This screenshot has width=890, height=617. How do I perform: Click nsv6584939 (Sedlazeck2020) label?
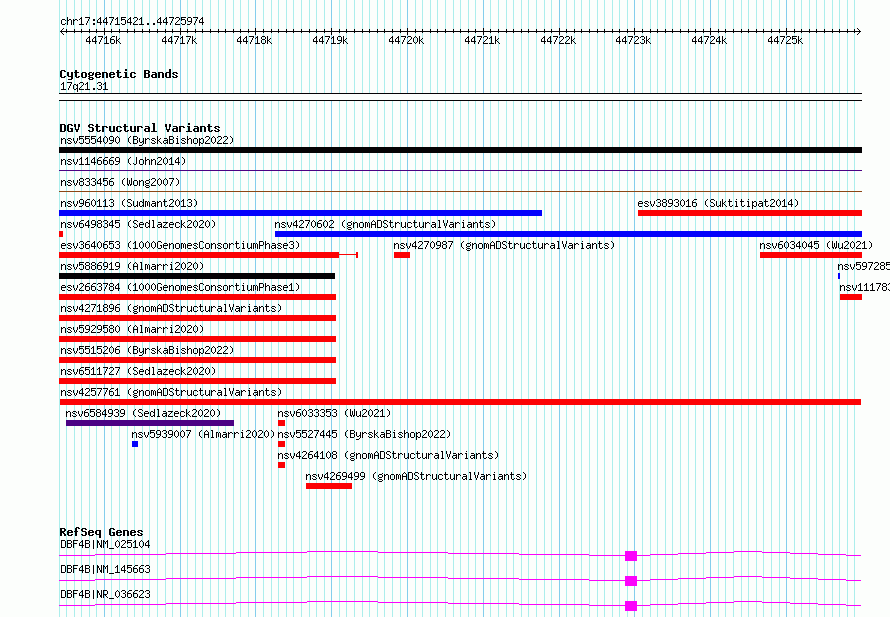143,413
